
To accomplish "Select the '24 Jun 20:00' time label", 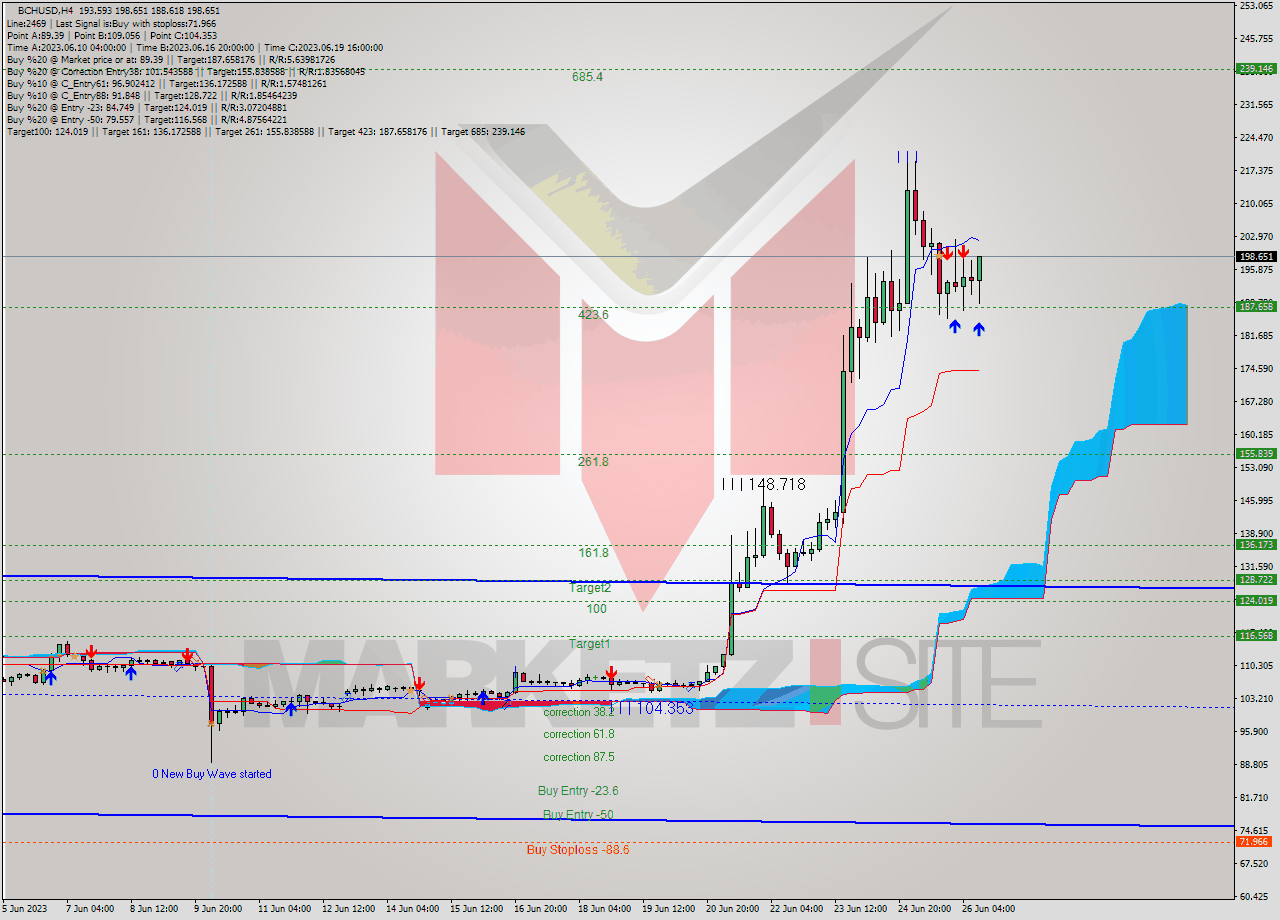I will [x=926, y=910].
